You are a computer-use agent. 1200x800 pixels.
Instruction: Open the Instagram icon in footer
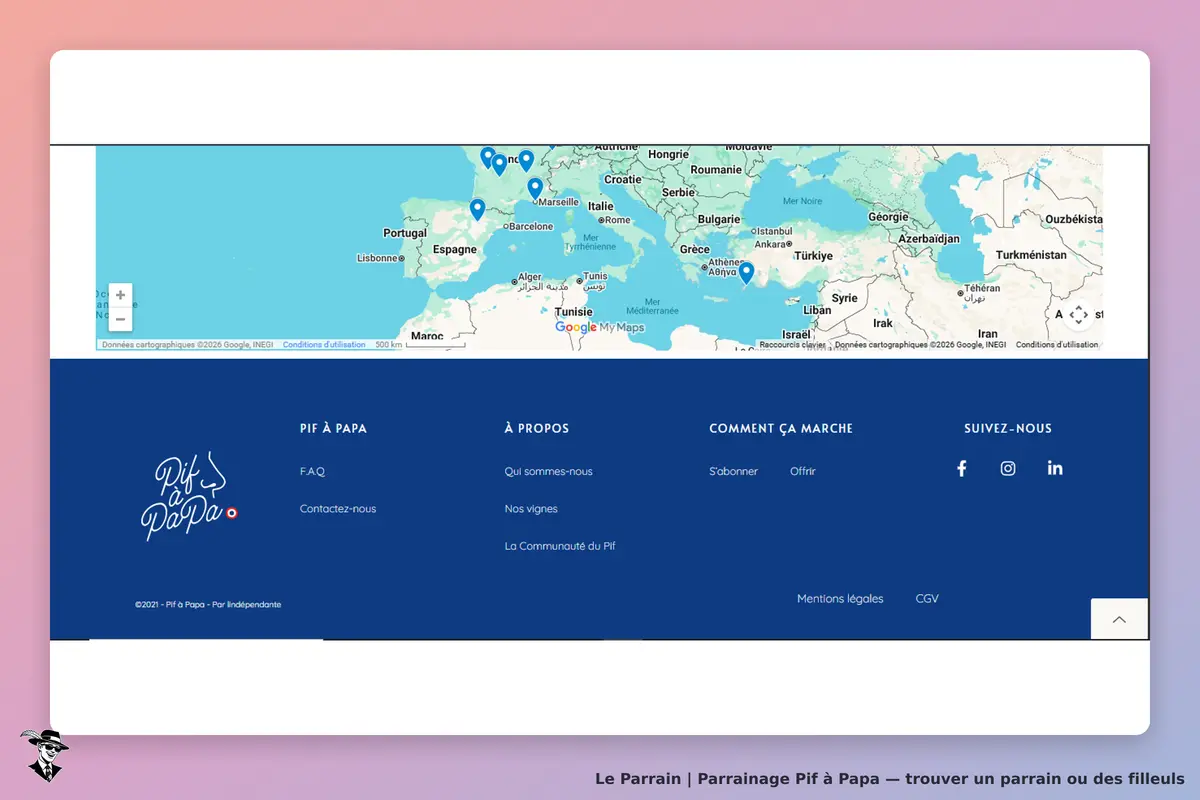[1008, 468]
